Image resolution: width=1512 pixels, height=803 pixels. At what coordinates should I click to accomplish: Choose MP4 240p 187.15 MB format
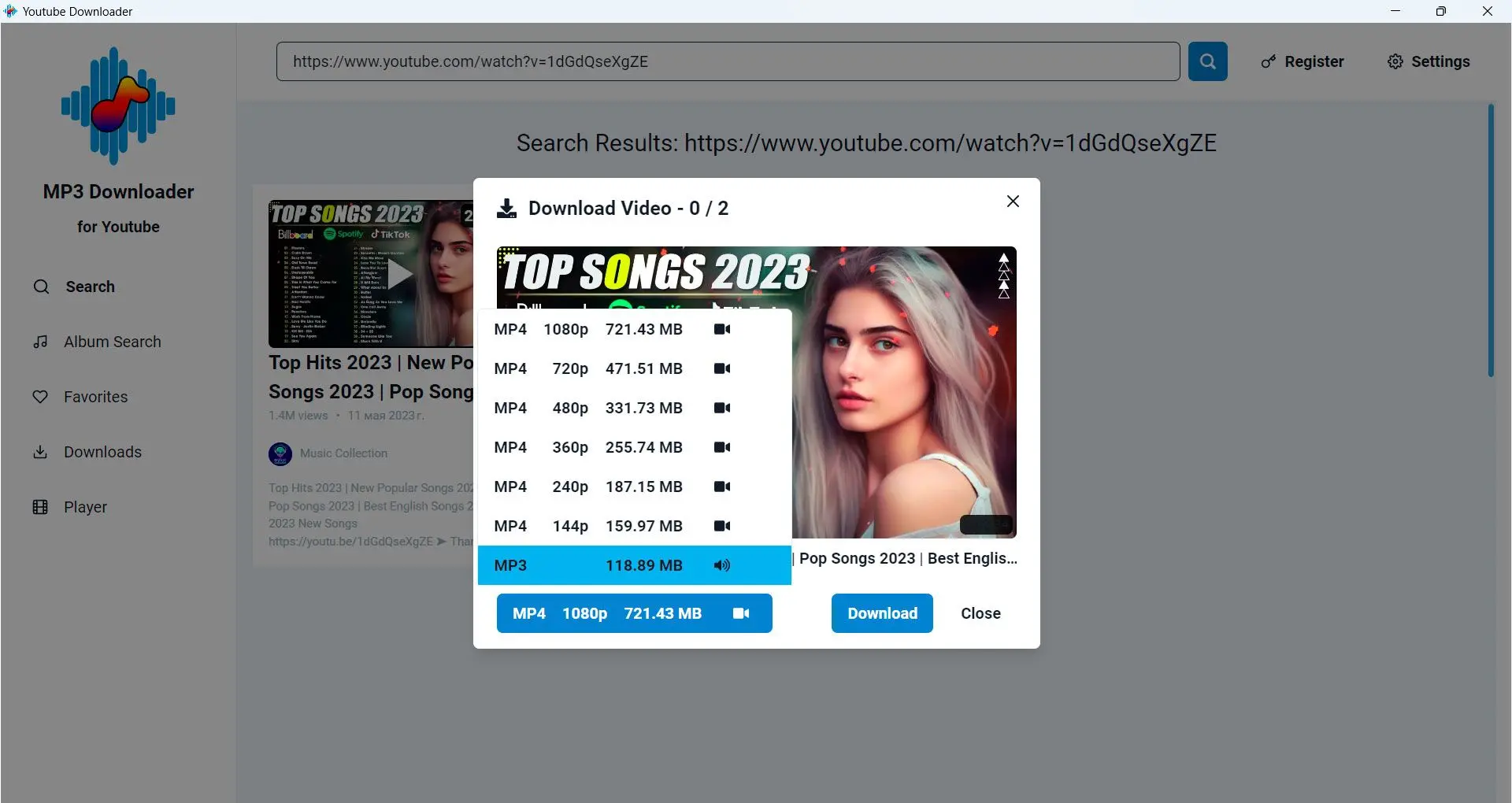pyautogui.click(x=634, y=487)
